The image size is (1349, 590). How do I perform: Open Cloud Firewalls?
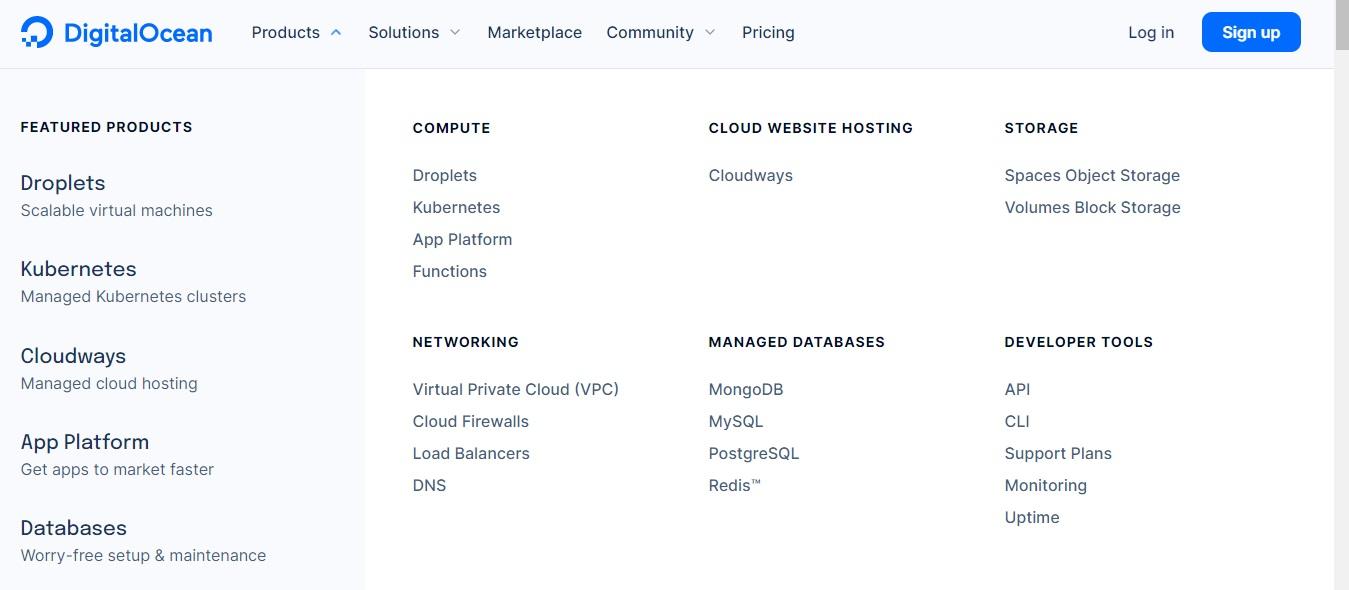(x=471, y=421)
